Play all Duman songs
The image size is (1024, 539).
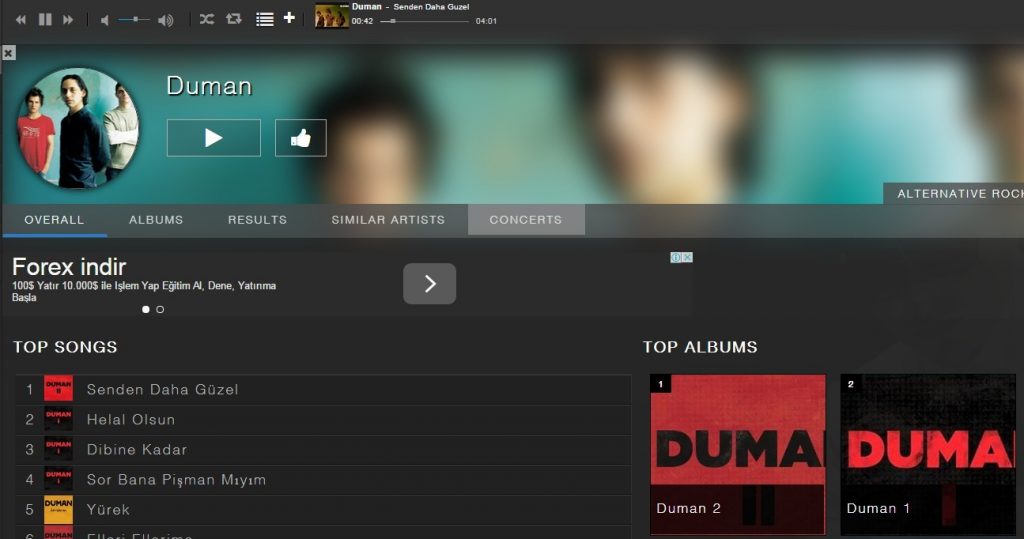(214, 138)
